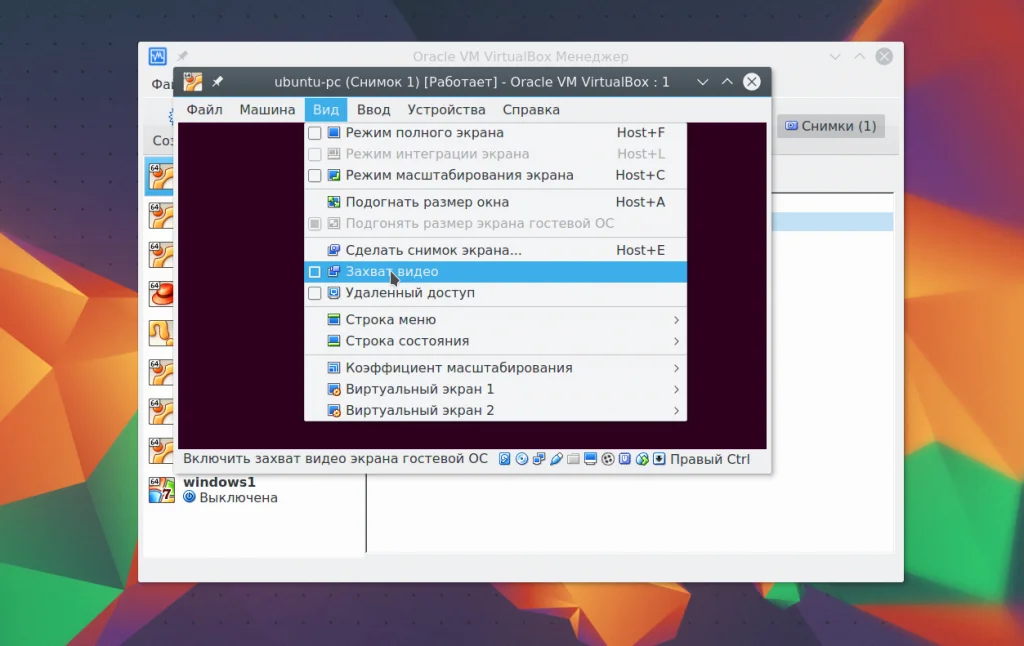The image size is (1024, 646).
Task: Click the optical disk status bar icon
Action: tap(522, 459)
